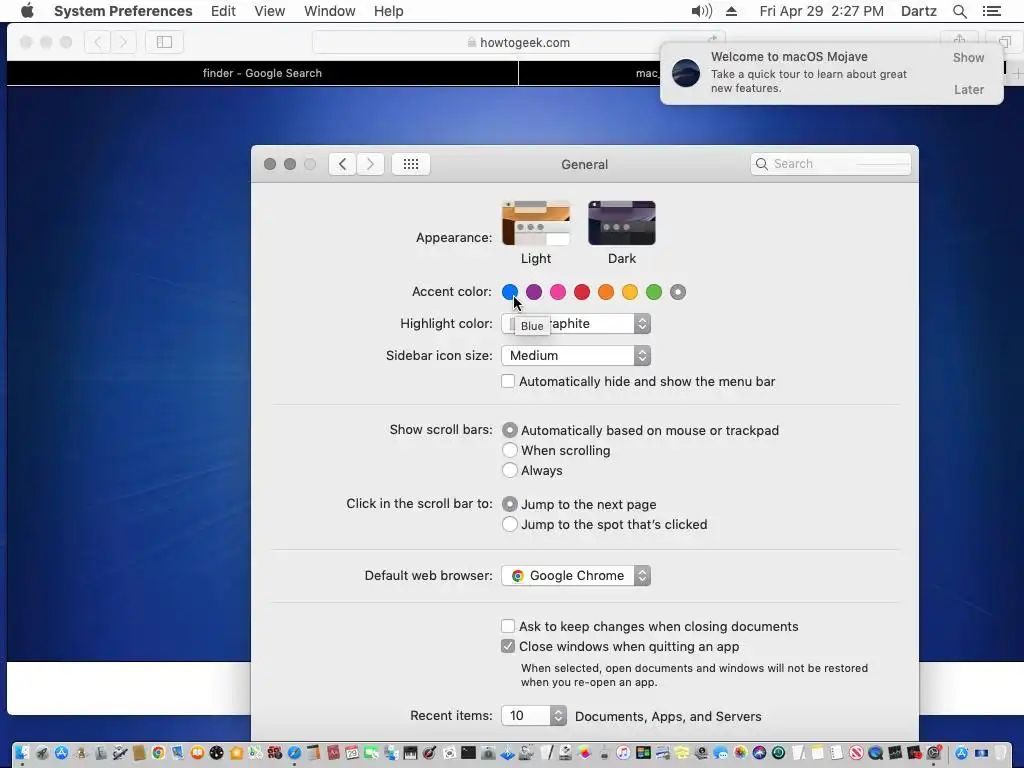Image resolution: width=1024 pixels, height=768 pixels.
Task: Click Show on Mojave notification
Action: click(x=968, y=57)
